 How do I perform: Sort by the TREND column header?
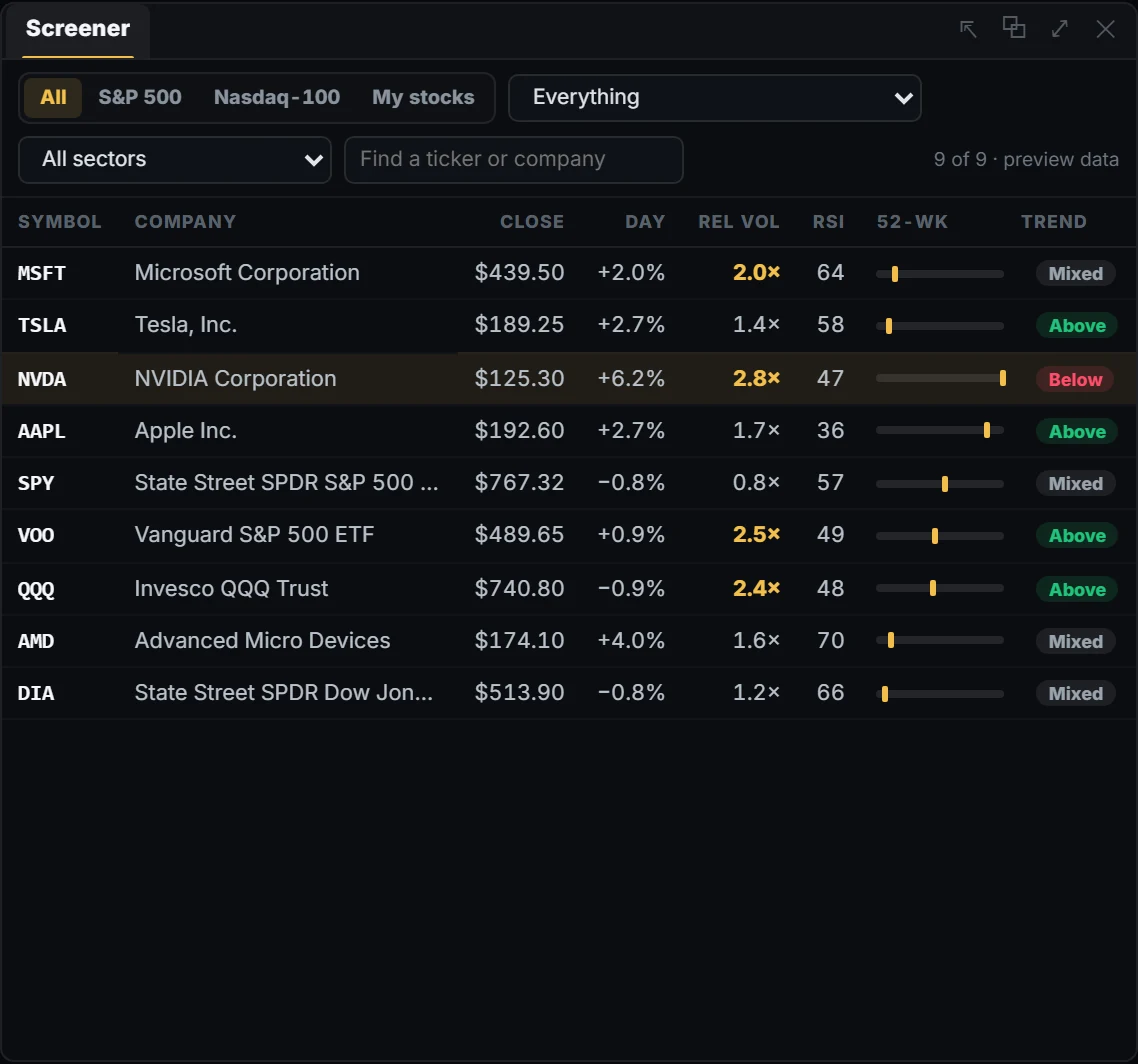(1054, 222)
